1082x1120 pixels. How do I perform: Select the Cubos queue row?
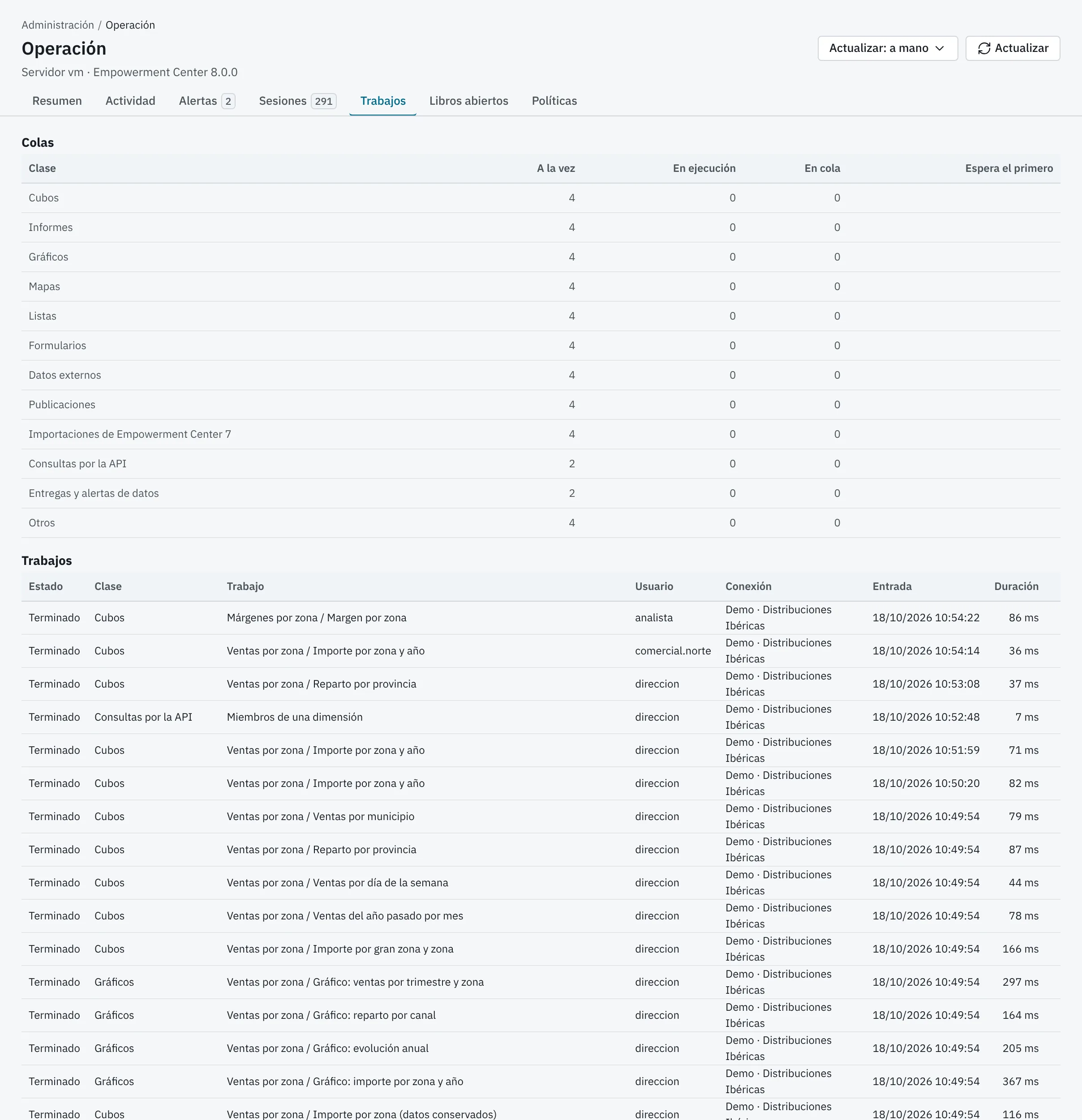click(x=541, y=198)
